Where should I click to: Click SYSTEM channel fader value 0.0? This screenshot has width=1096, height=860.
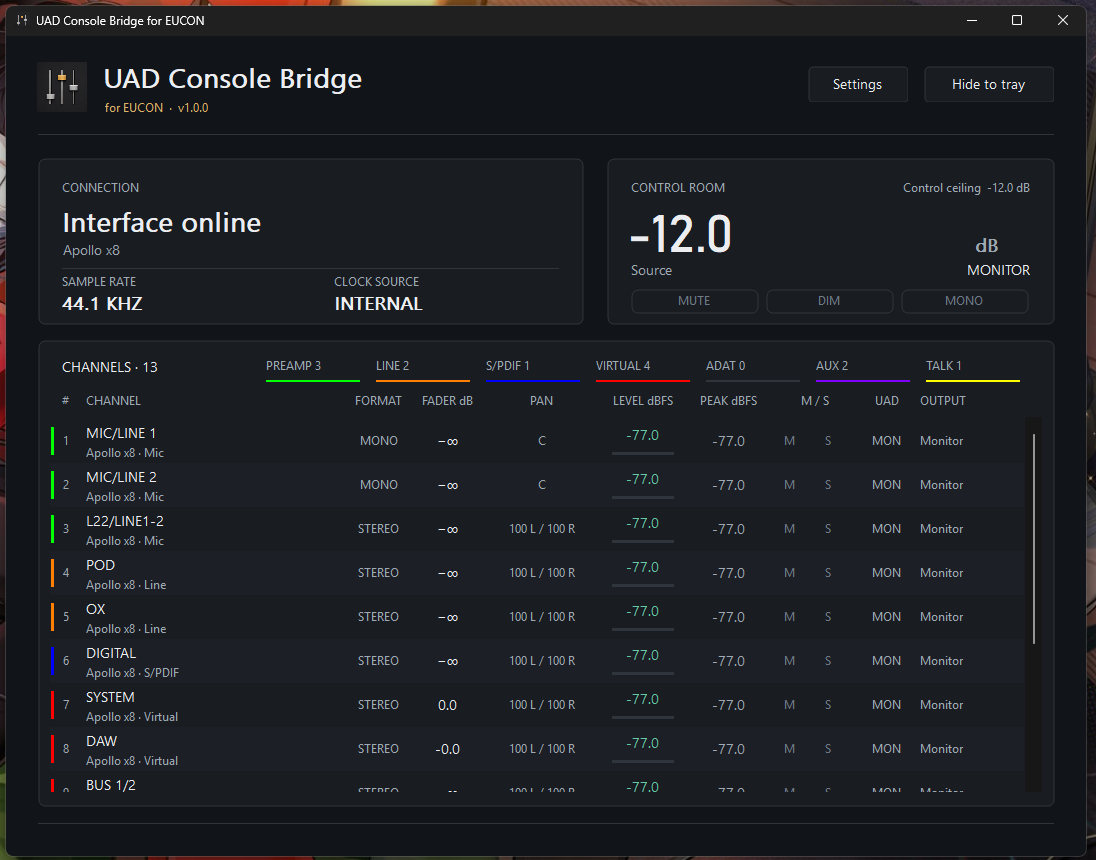coord(447,705)
